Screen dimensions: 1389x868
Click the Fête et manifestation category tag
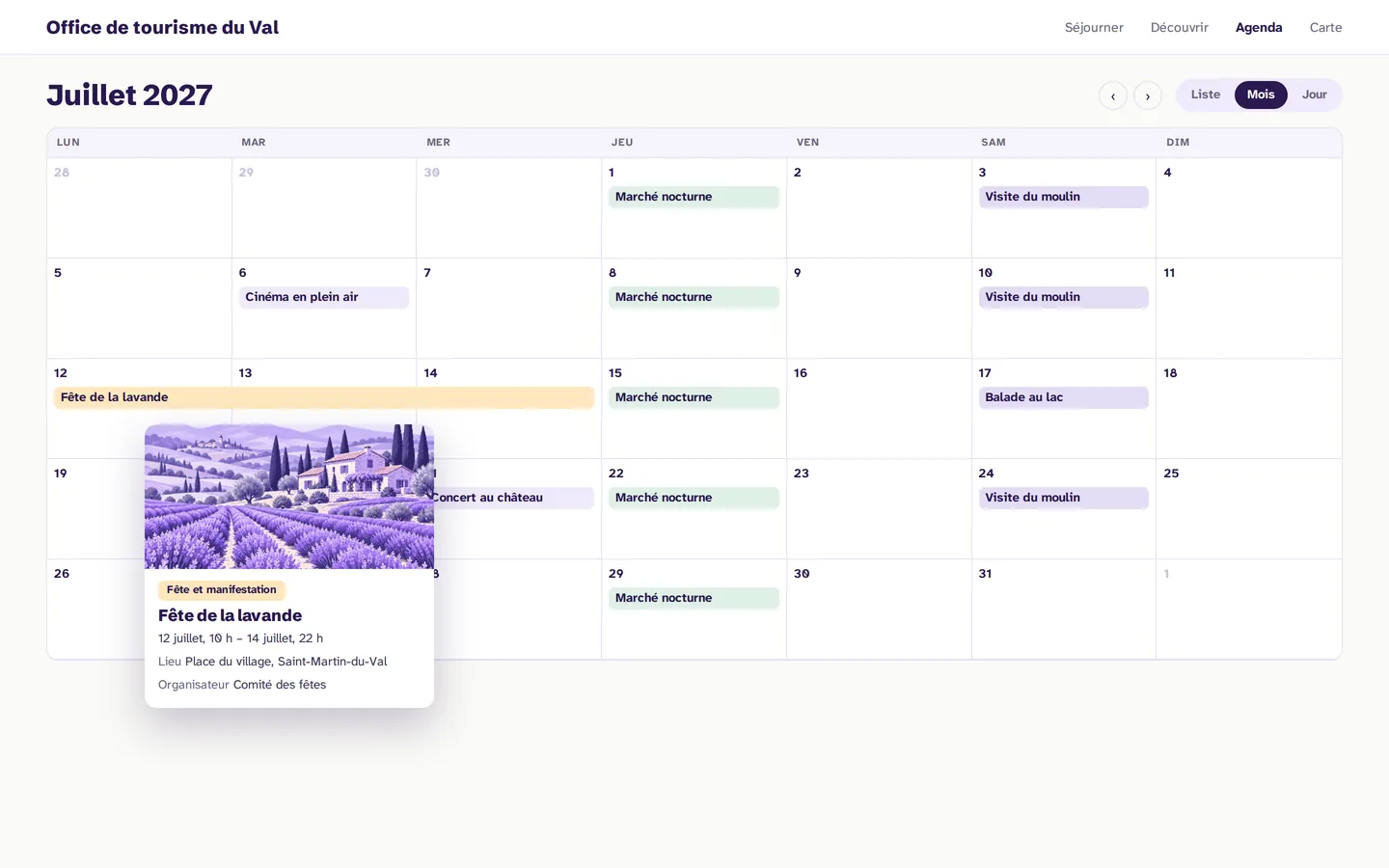221,589
